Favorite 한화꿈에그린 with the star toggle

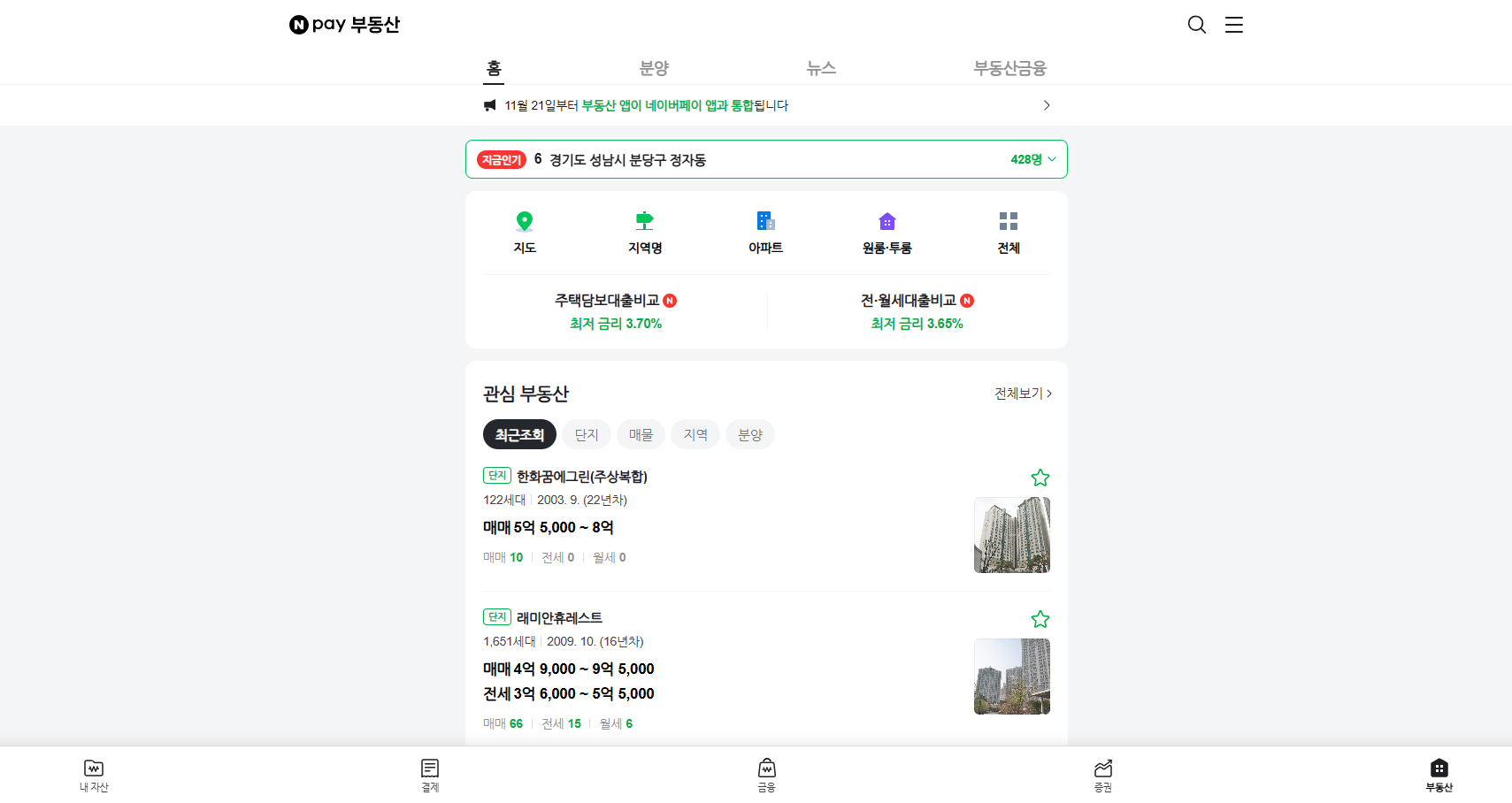pyautogui.click(x=1040, y=478)
